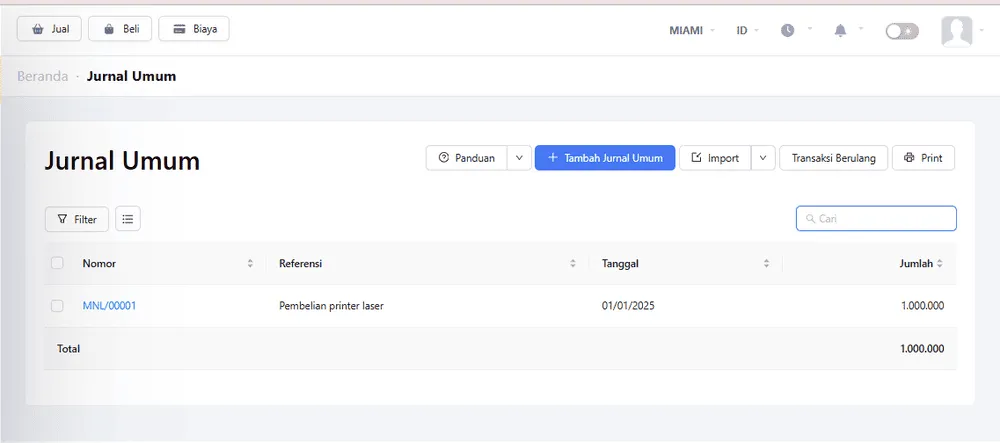Open the Panduan help guide button

(466, 158)
